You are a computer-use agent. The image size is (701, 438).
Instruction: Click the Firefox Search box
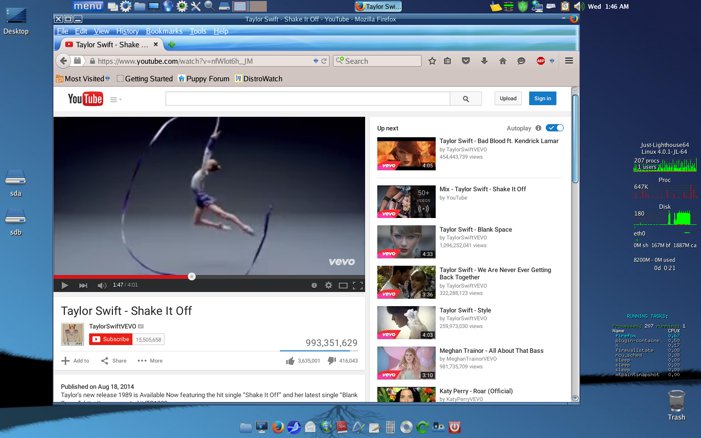(377, 61)
